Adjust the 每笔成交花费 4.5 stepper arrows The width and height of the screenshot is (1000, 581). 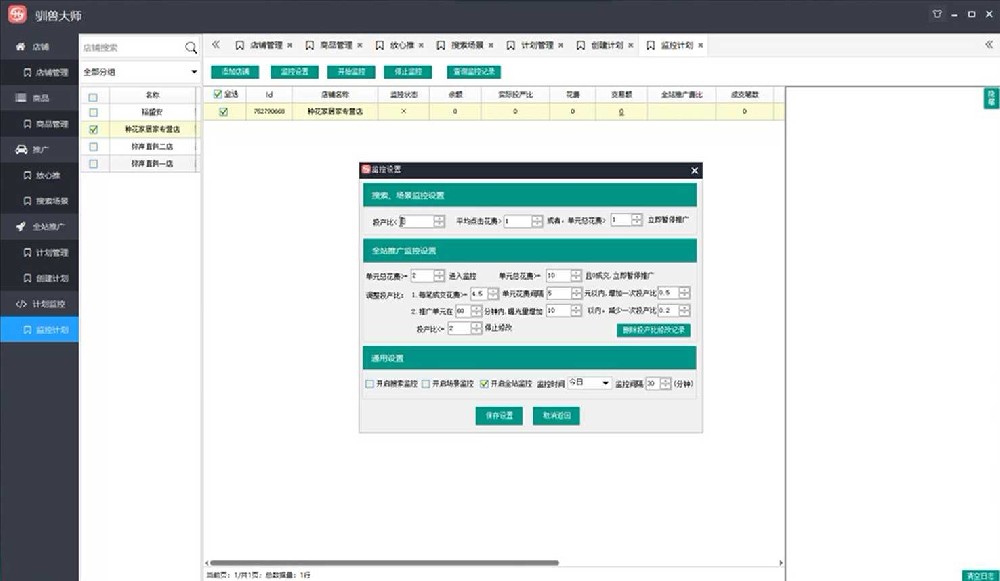click(x=493, y=294)
